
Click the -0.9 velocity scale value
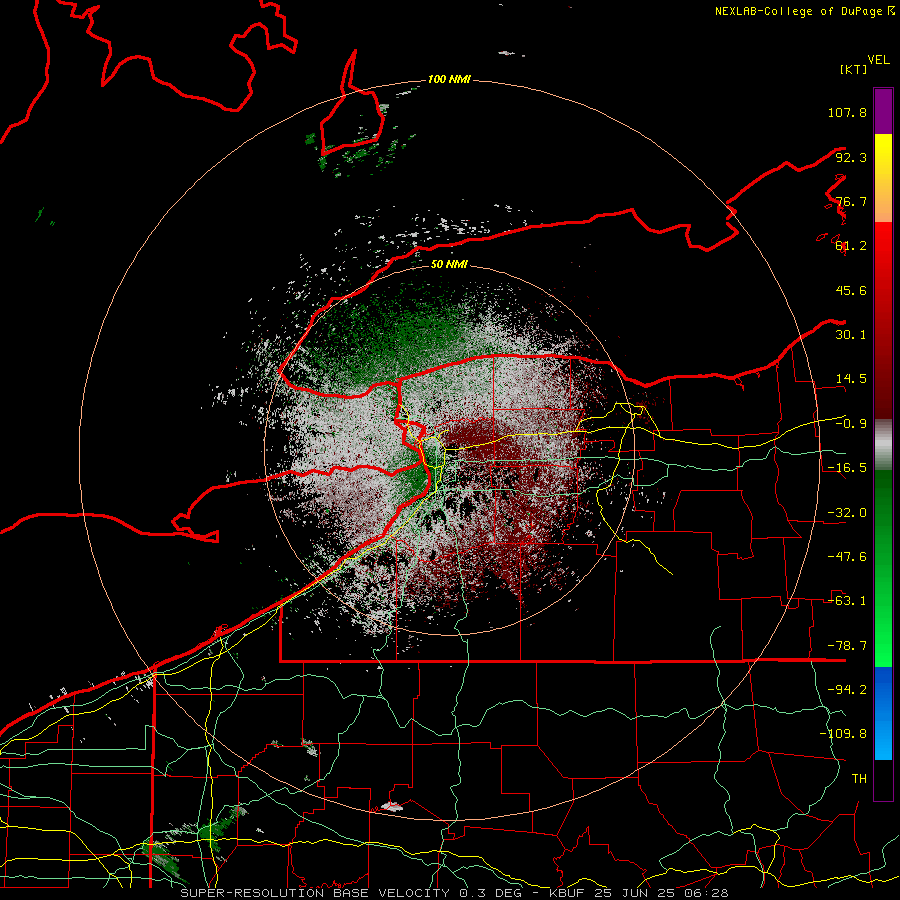click(x=851, y=424)
